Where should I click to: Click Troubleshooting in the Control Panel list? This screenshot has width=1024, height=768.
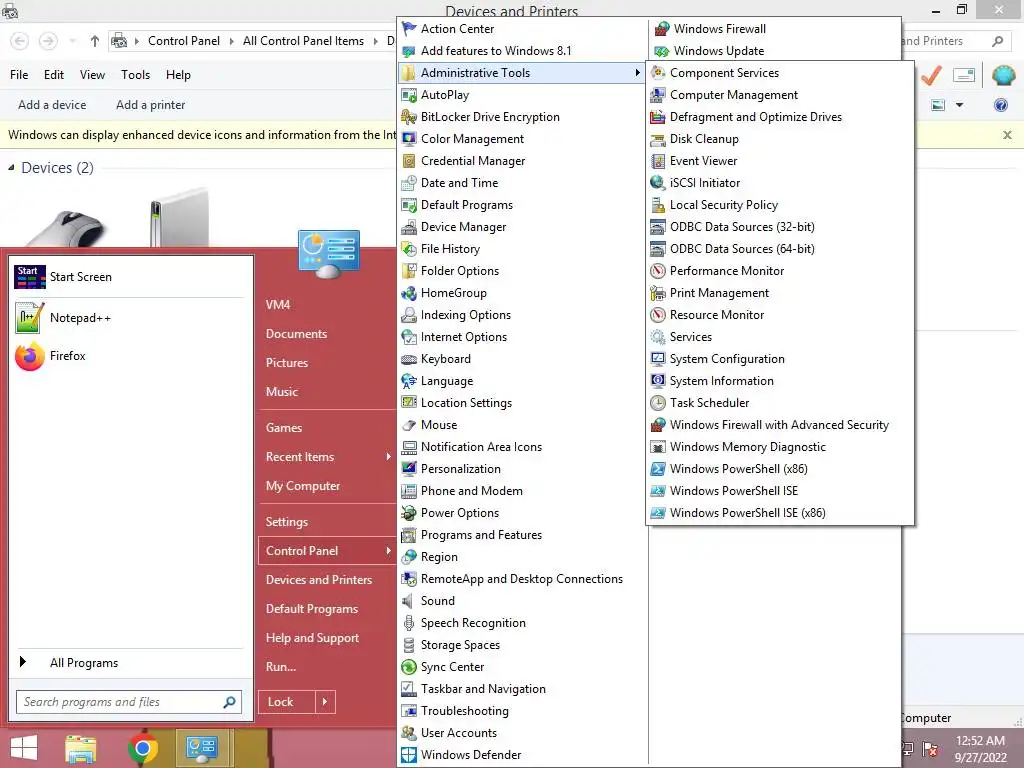click(x=464, y=711)
